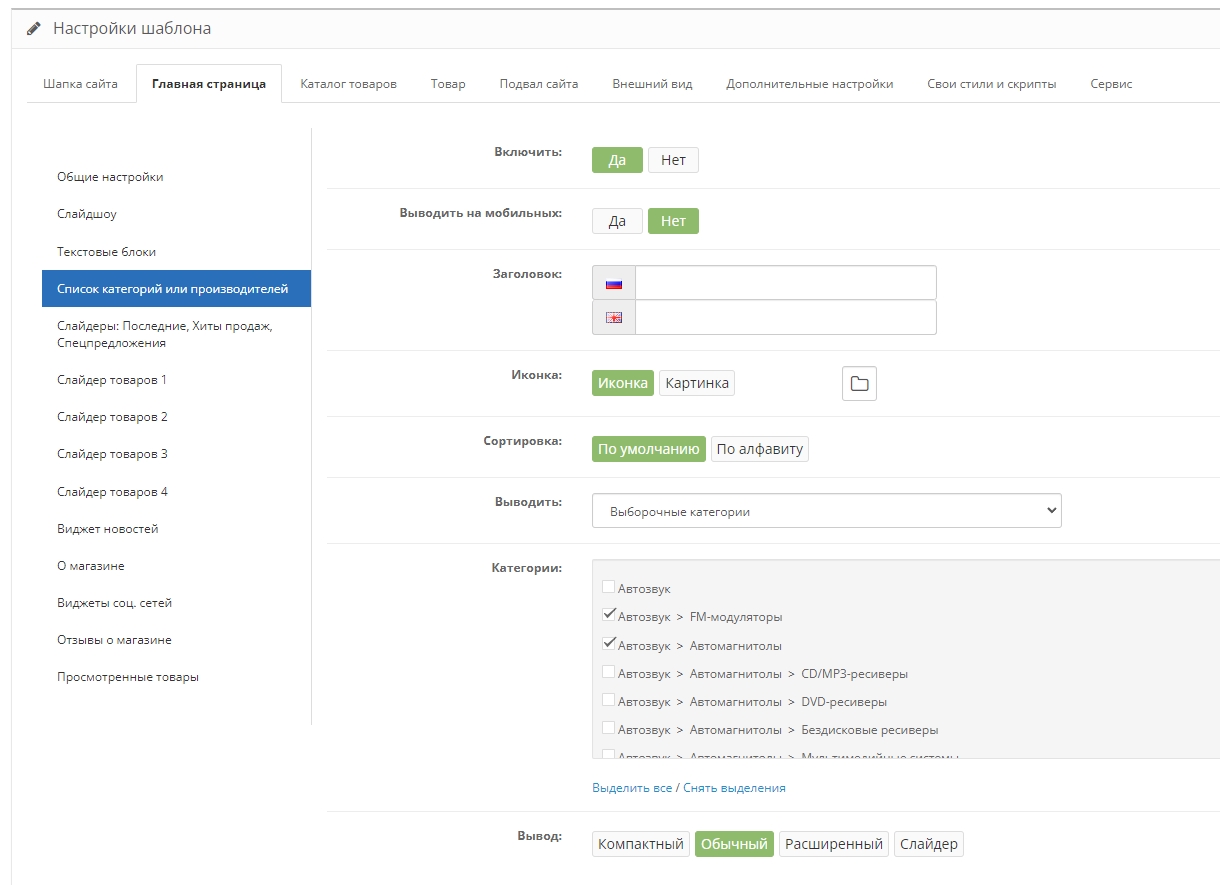The width and height of the screenshot is (1220, 885).
Task: Click the pencil icon beside Настройки шаблона
Action: (x=34, y=29)
